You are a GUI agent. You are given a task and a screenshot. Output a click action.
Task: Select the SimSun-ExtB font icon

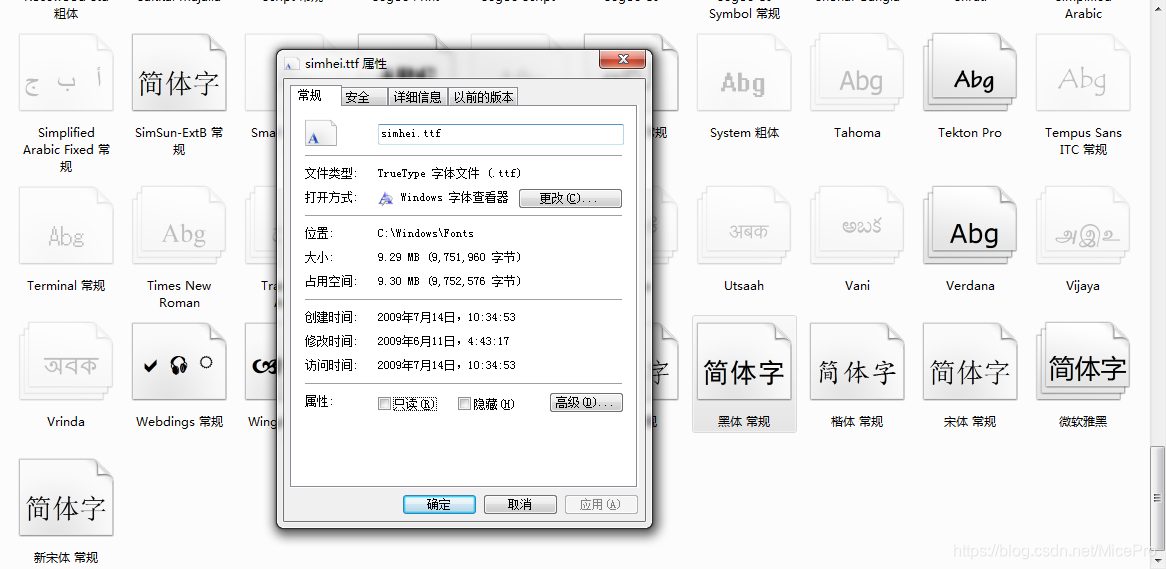point(179,72)
